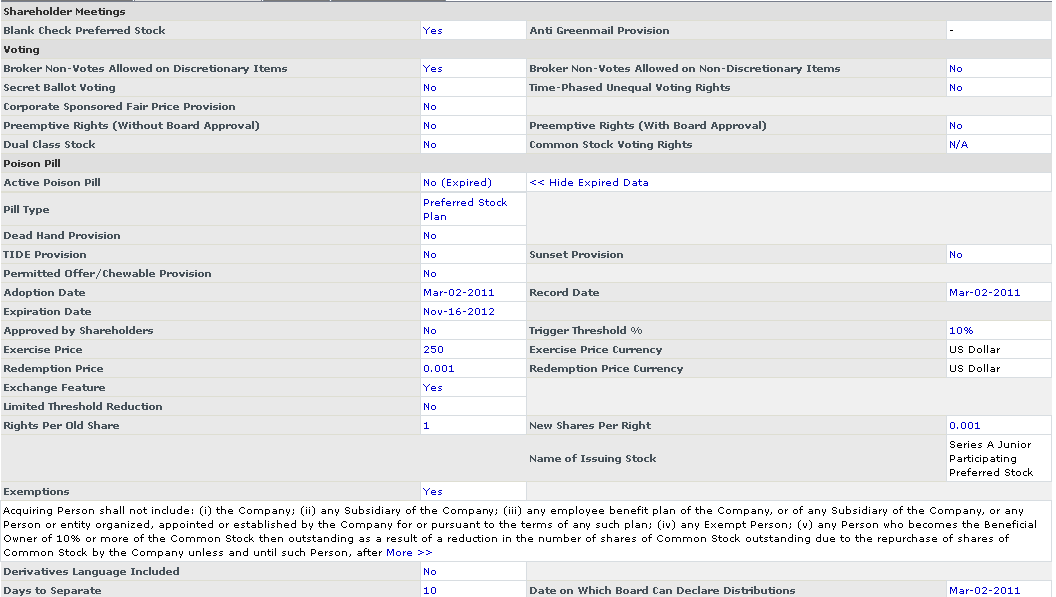Click Time-Phased Unequal Voting Rights 'No' value
Image resolution: width=1056 pixels, height=597 pixels.
(956, 88)
